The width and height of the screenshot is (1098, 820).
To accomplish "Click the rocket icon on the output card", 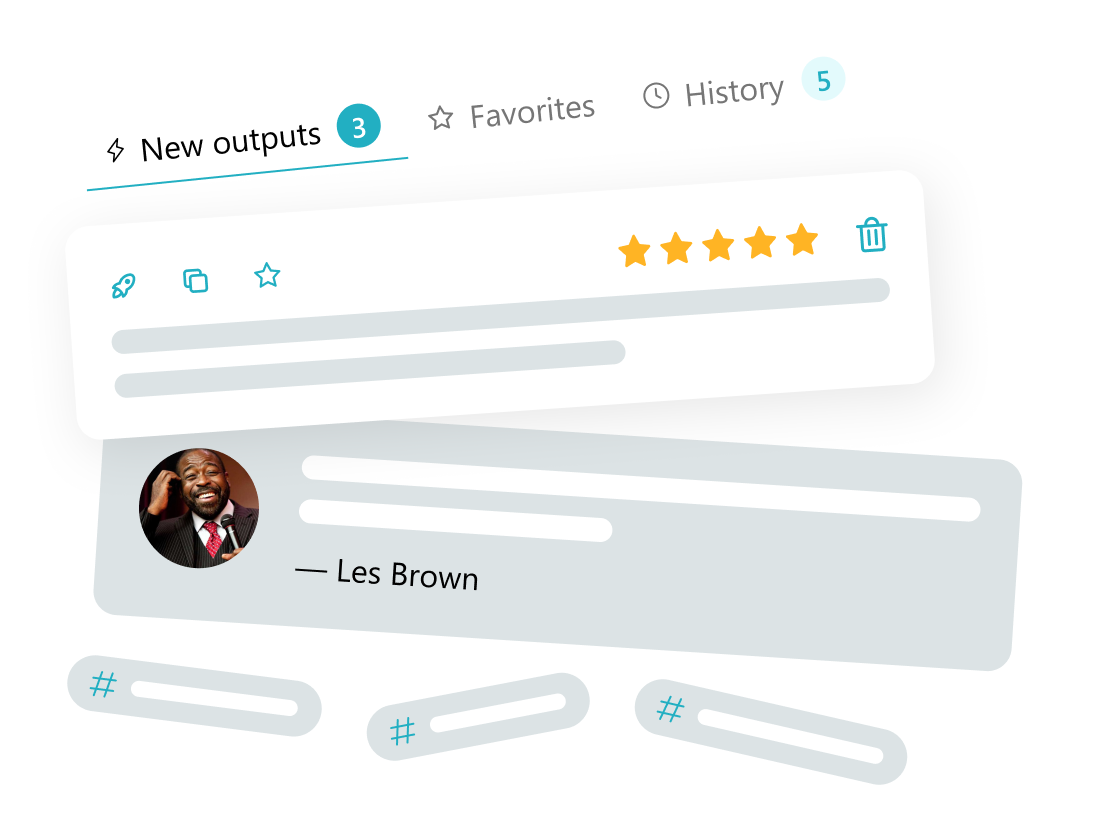I will click(123, 285).
